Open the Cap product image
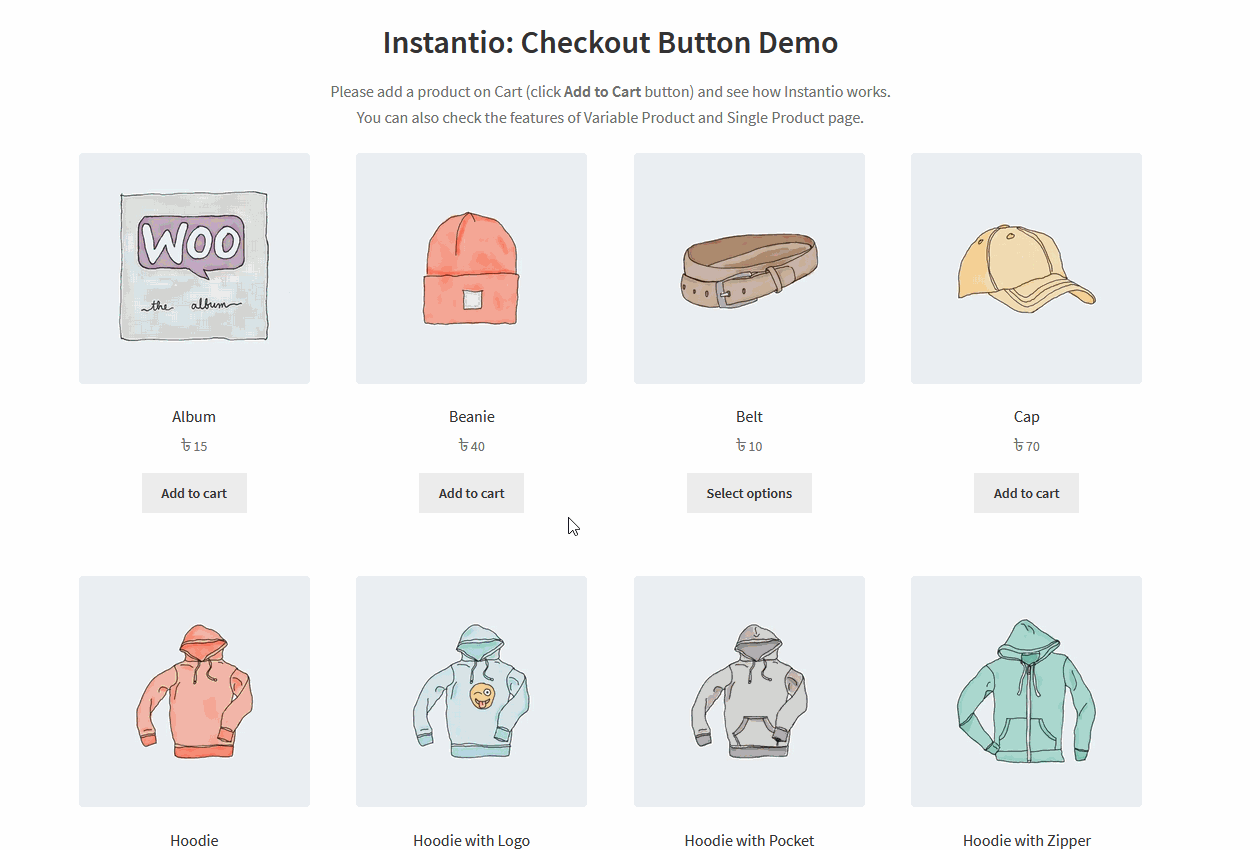This screenshot has width=1260, height=850. coord(1026,268)
